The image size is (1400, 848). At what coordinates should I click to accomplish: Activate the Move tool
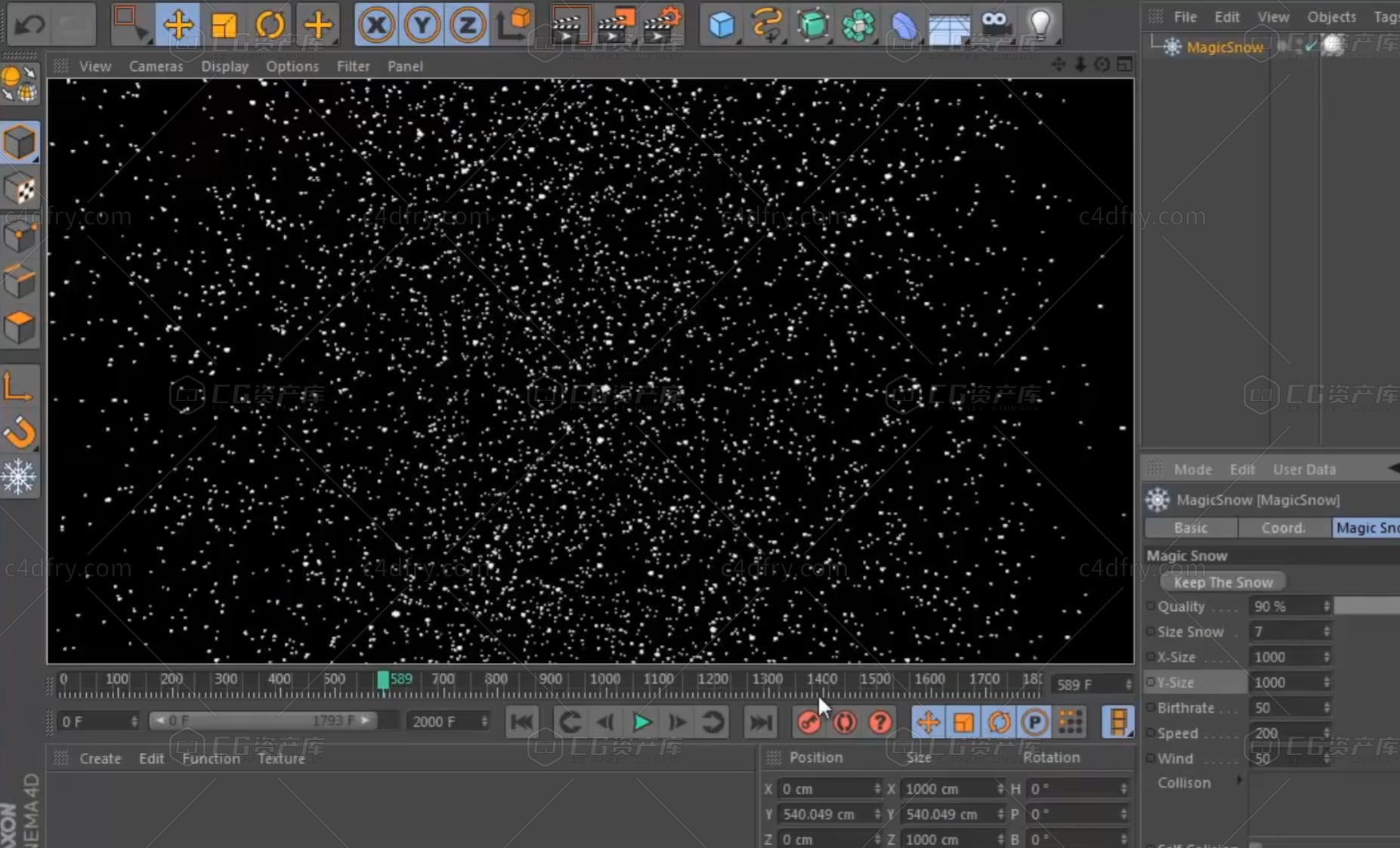coord(178,24)
